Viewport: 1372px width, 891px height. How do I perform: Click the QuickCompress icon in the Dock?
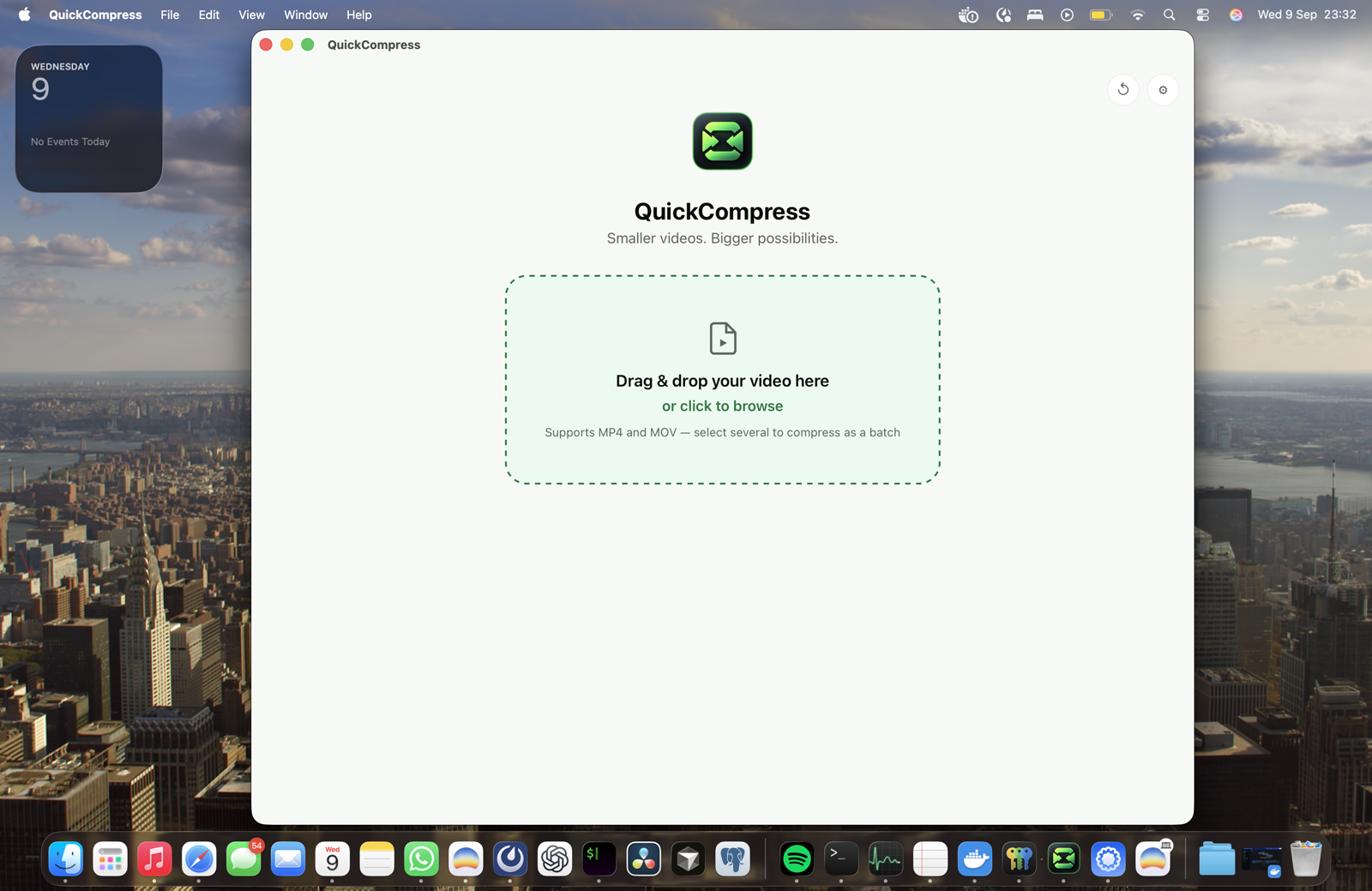click(x=1063, y=858)
